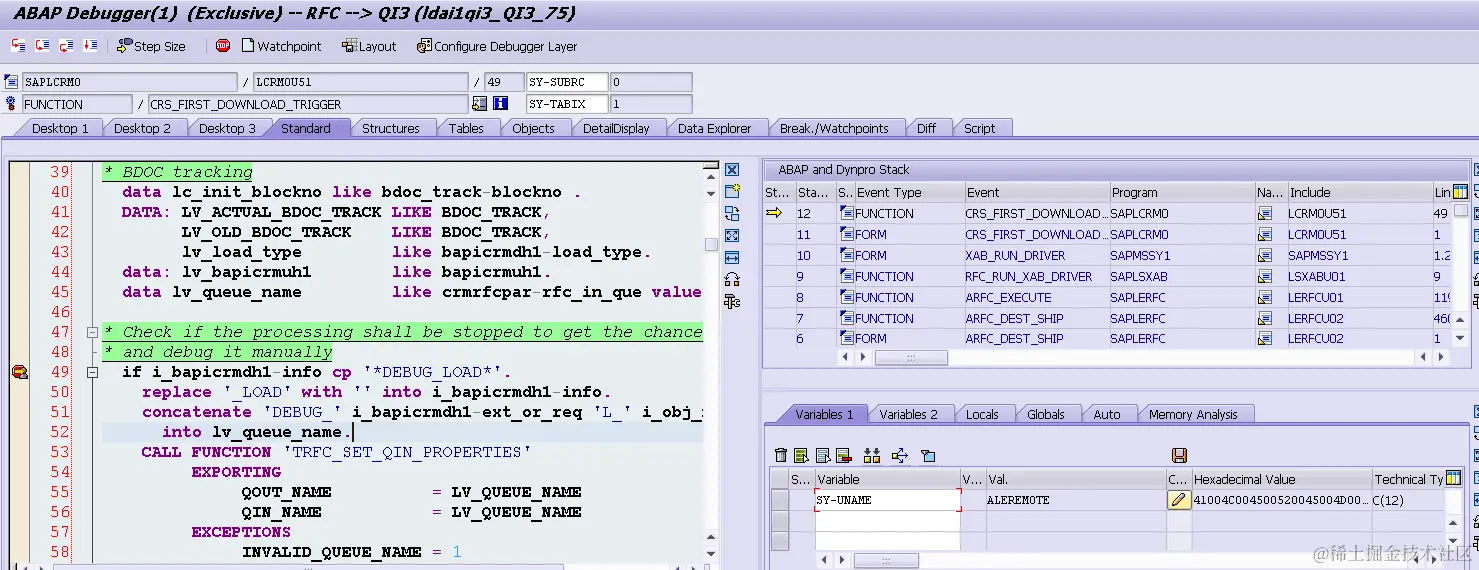Click the pencil Change icon for SY-UNAME
The image size is (1479, 570).
coord(1180,500)
